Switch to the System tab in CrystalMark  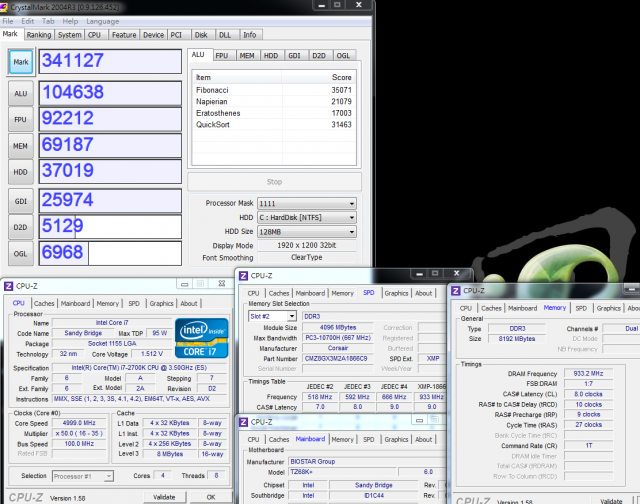pos(69,35)
